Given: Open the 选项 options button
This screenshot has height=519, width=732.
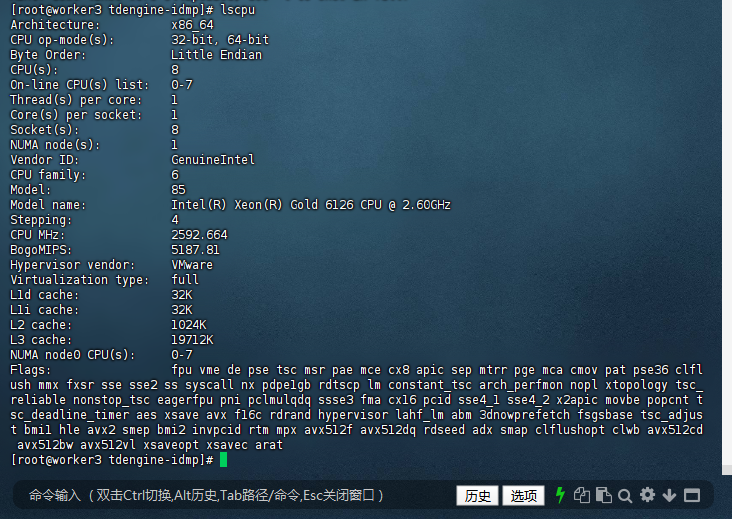Looking at the screenshot, I should pyautogui.click(x=523, y=495).
